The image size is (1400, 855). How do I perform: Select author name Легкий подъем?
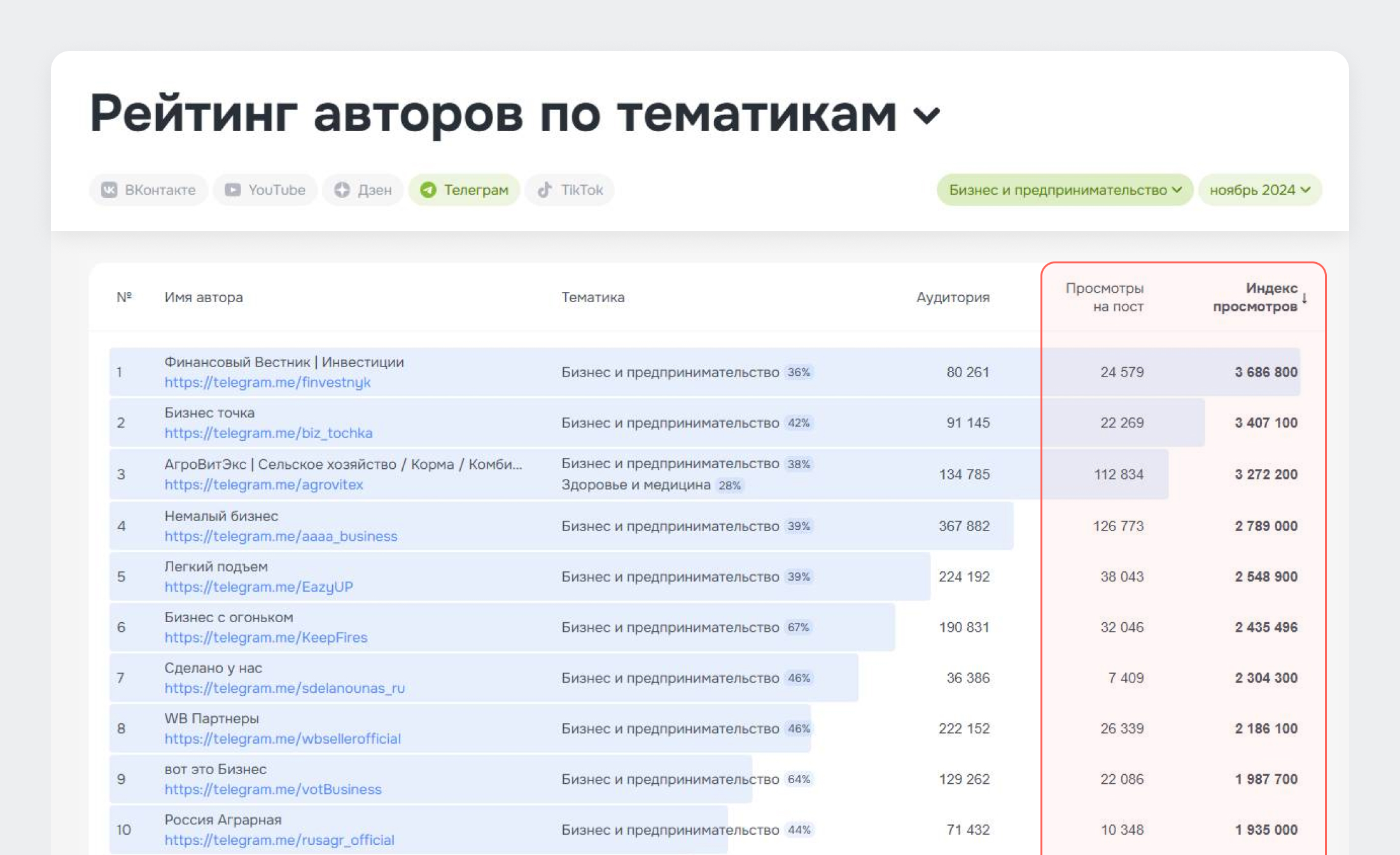tap(216, 567)
